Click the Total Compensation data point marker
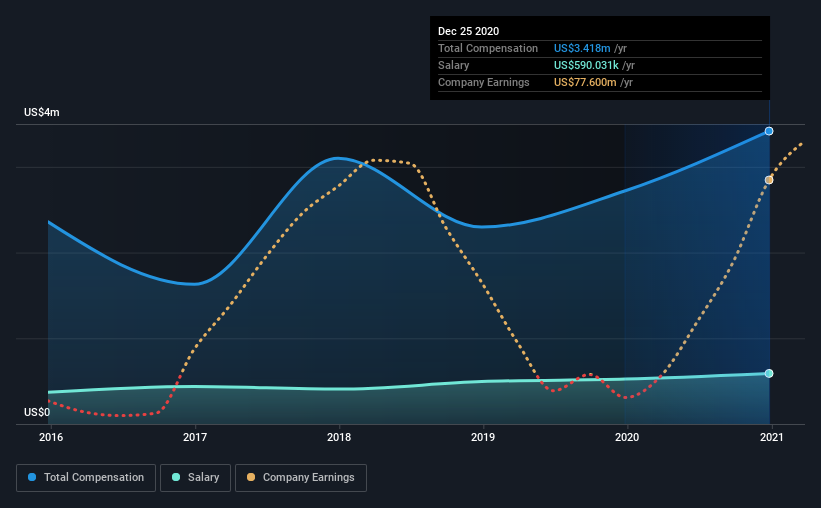The image size is (821, 508). [x=769, y=131]
